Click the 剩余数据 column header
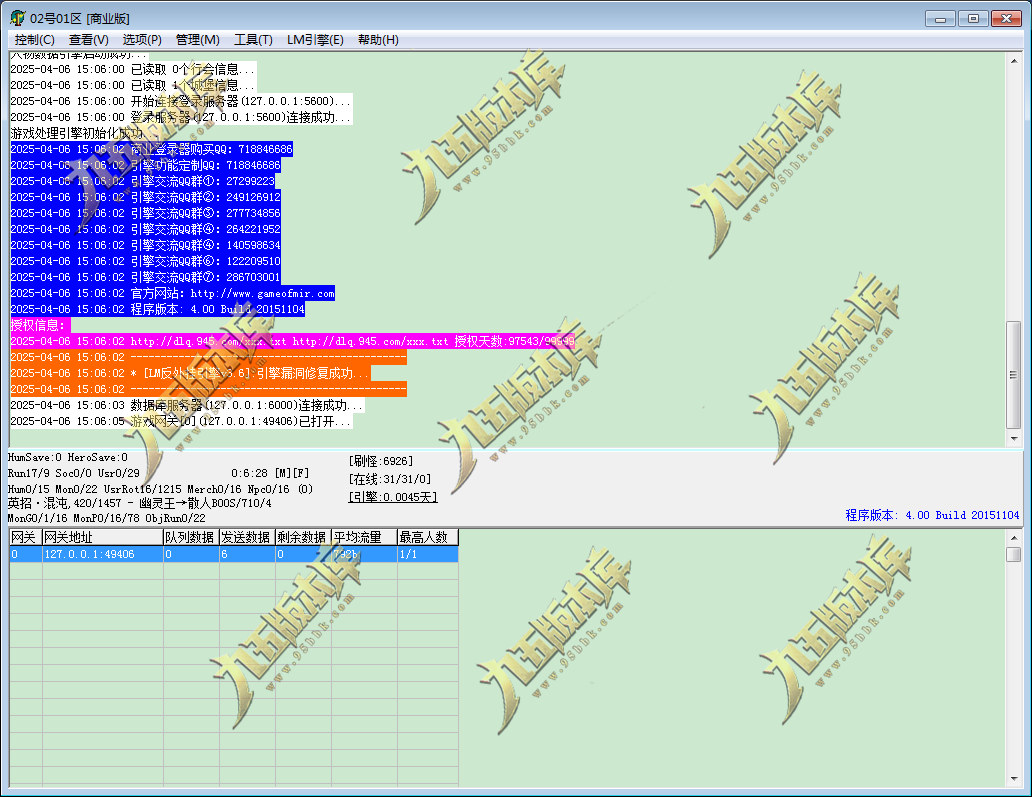Image resolution: width=1032 pixels, height=797 pixels. click(x=303, y=537)
